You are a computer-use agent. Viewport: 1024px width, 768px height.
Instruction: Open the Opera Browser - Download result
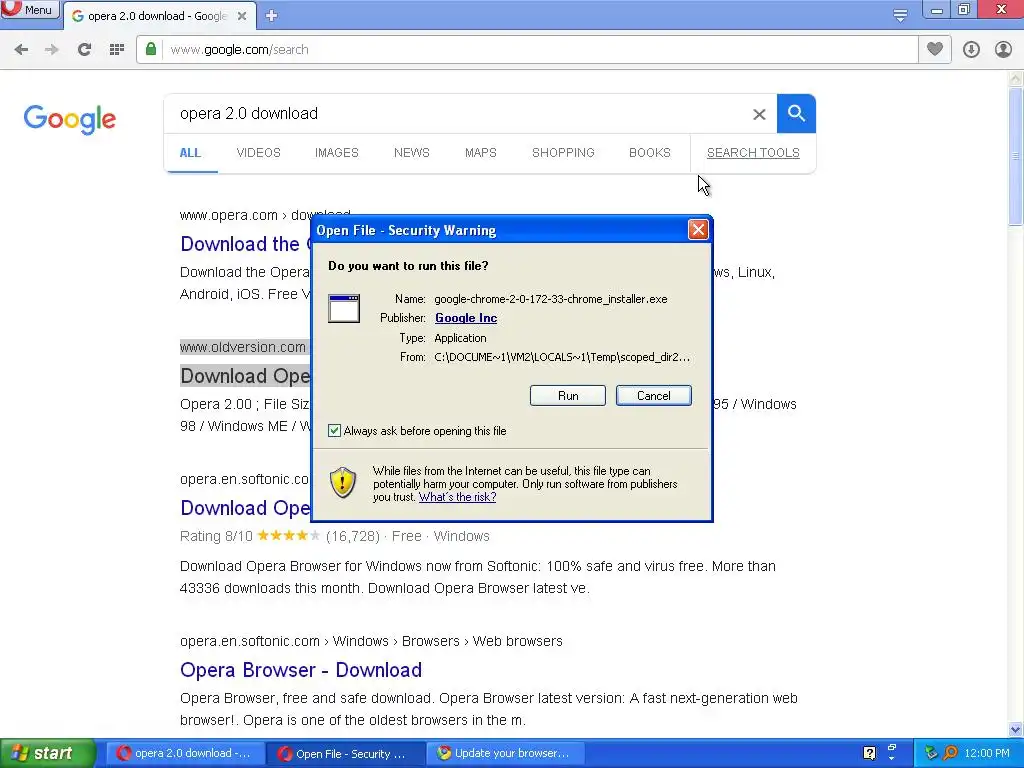pyautogui.click(x=300, y=670)
